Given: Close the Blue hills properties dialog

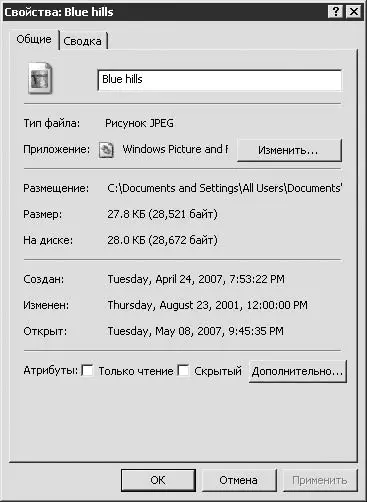Looking at the screenshot, I should tap(353, 12).
